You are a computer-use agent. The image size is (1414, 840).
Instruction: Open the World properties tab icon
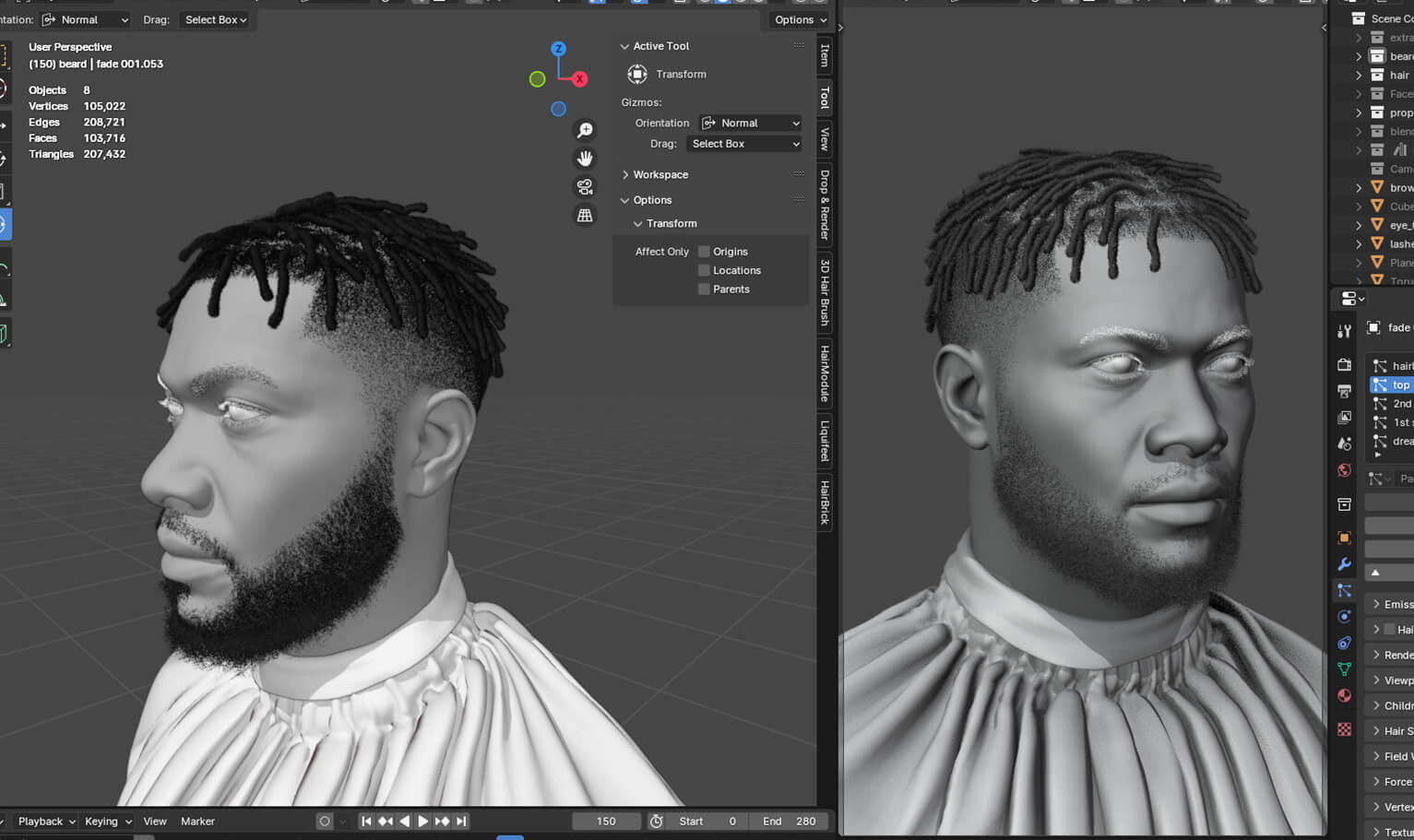(x=1344, y=470)
